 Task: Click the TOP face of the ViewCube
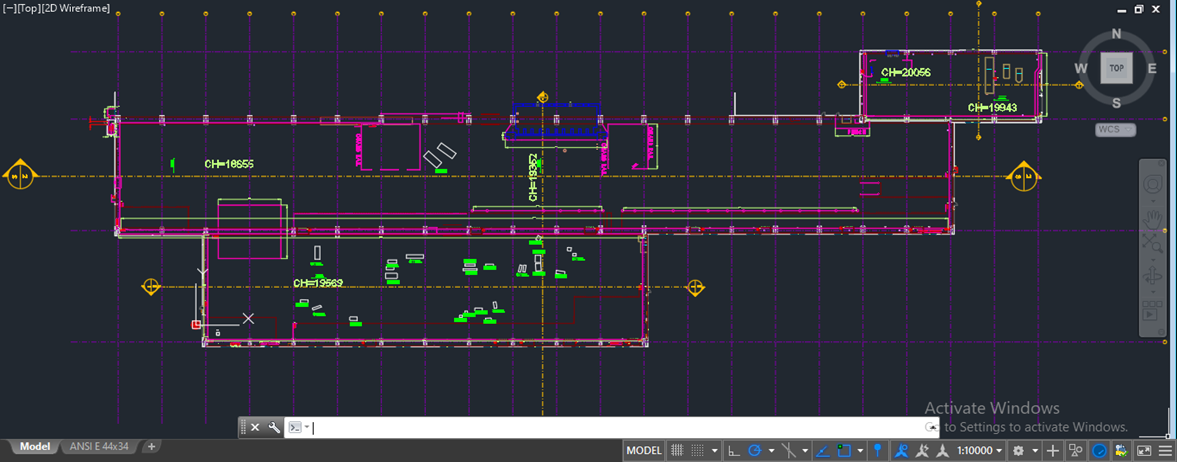1116,69
